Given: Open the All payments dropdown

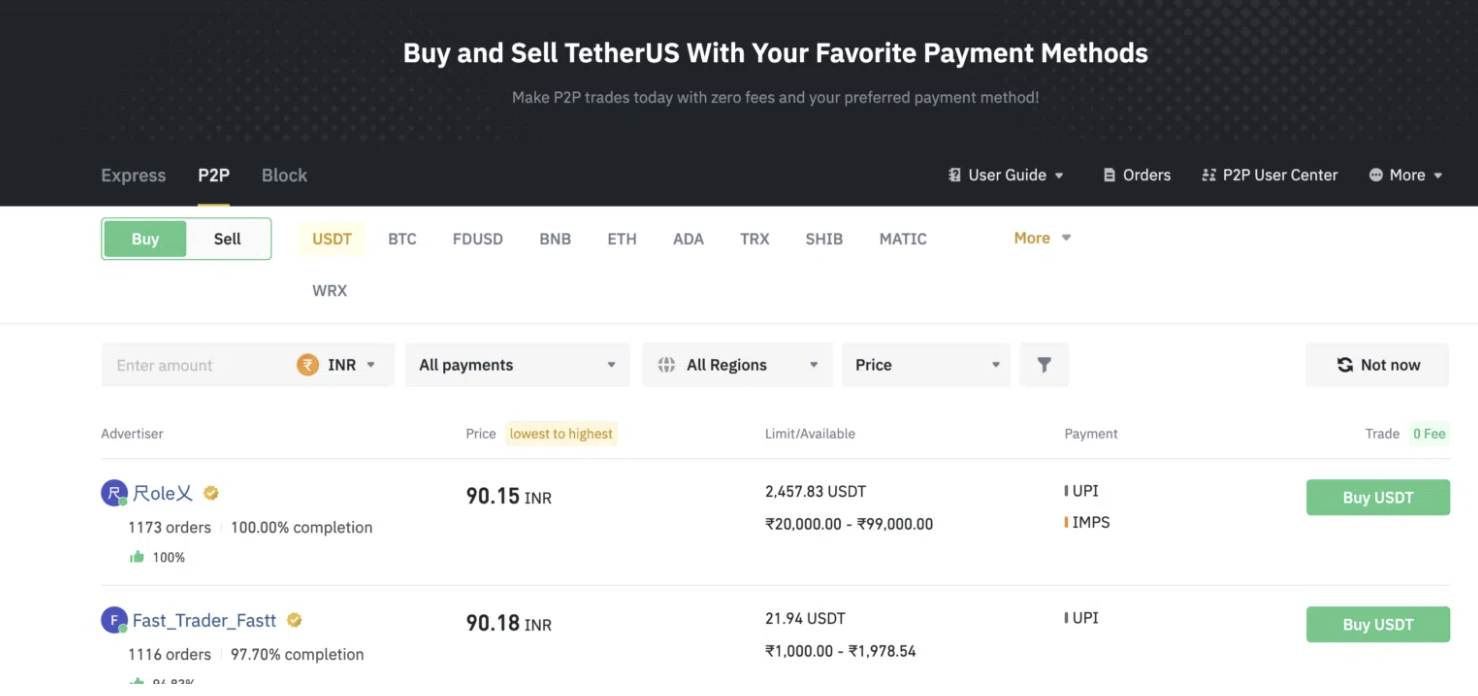Looking at the screenshot, I should [517, 365].
